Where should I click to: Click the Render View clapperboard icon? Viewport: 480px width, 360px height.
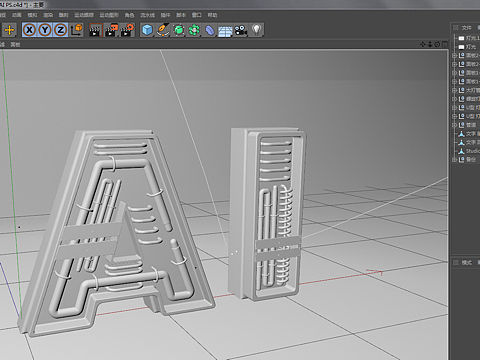(95, 30)
